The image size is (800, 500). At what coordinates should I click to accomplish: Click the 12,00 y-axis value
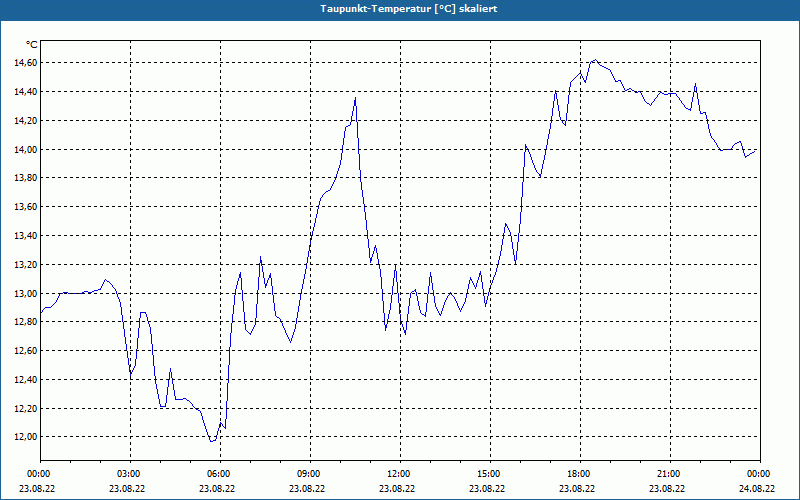26,437
